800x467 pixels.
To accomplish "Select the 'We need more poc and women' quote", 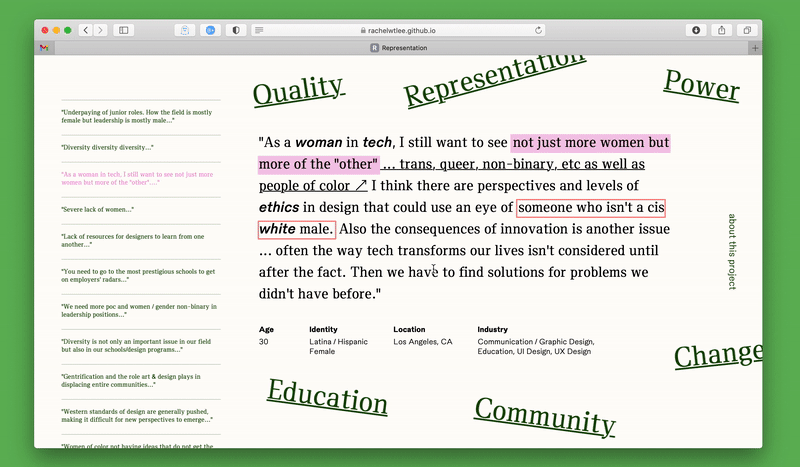I will click(139, 310).
